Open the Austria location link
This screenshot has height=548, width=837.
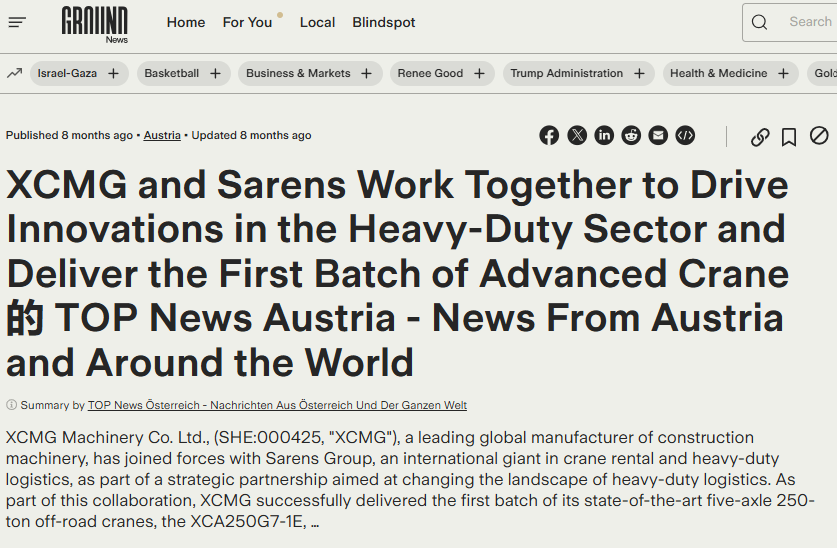point(162,135)
